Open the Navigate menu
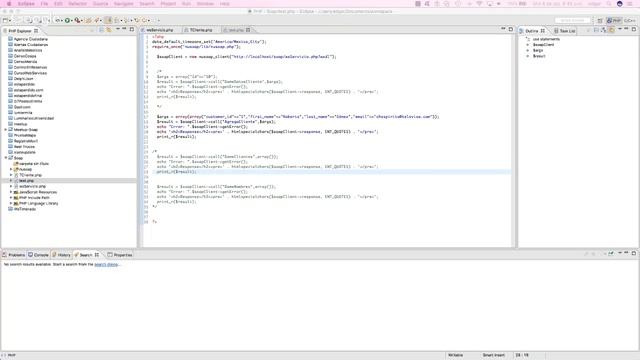Screen dimensions: 640x360 124,4
